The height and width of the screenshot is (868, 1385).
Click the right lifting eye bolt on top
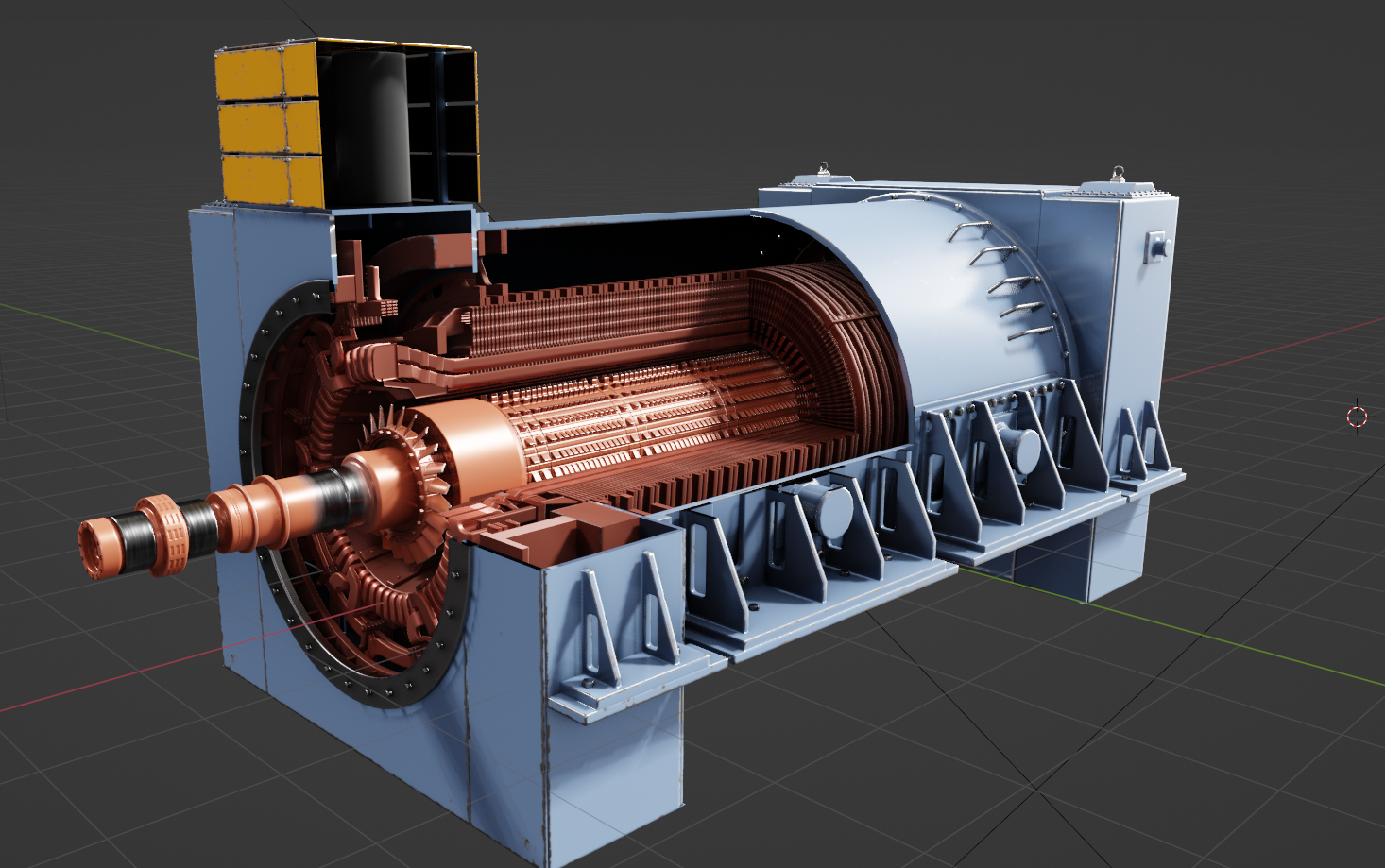1119,174
